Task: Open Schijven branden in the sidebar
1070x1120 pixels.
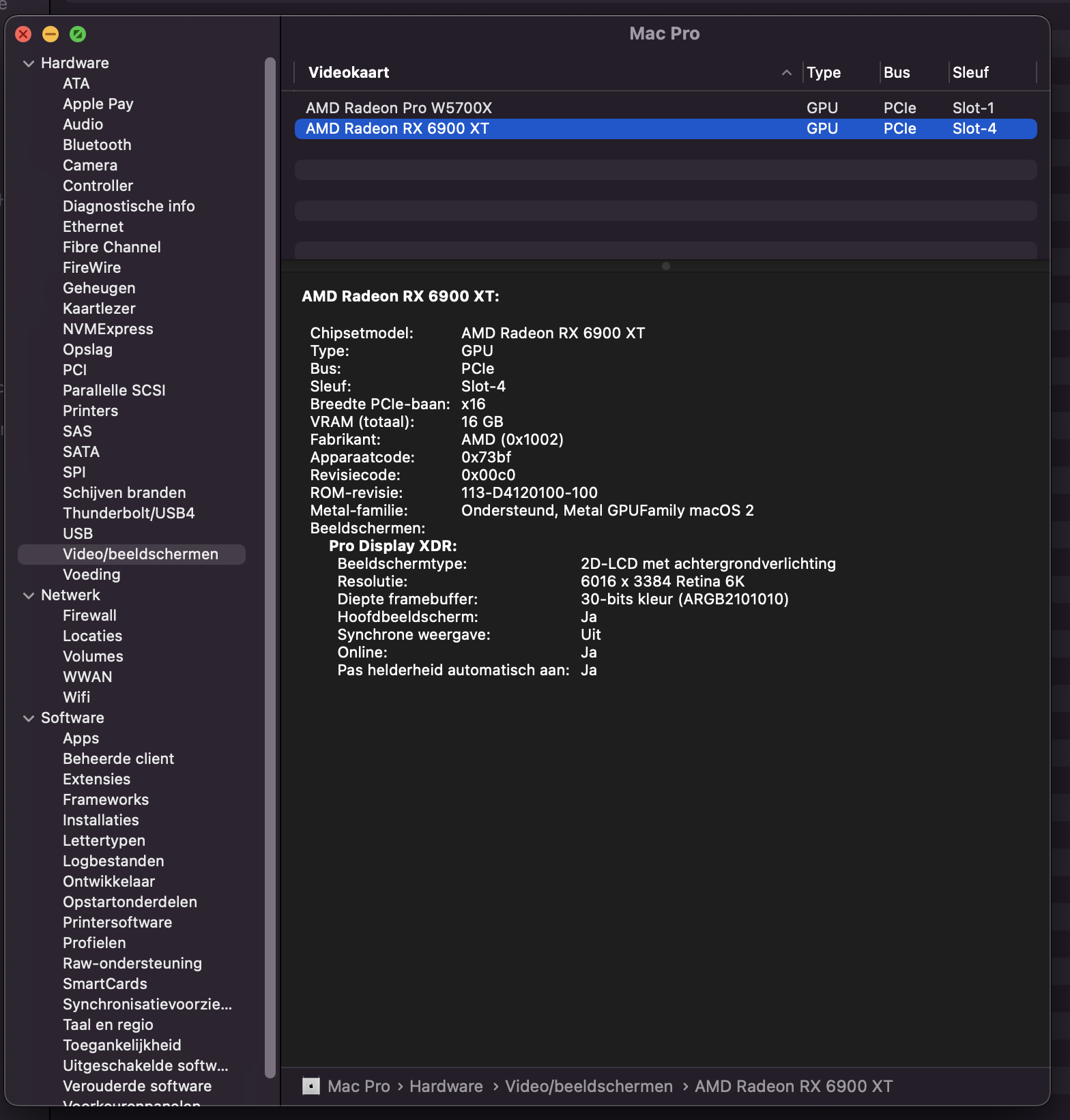Action: tap(124, 492)
